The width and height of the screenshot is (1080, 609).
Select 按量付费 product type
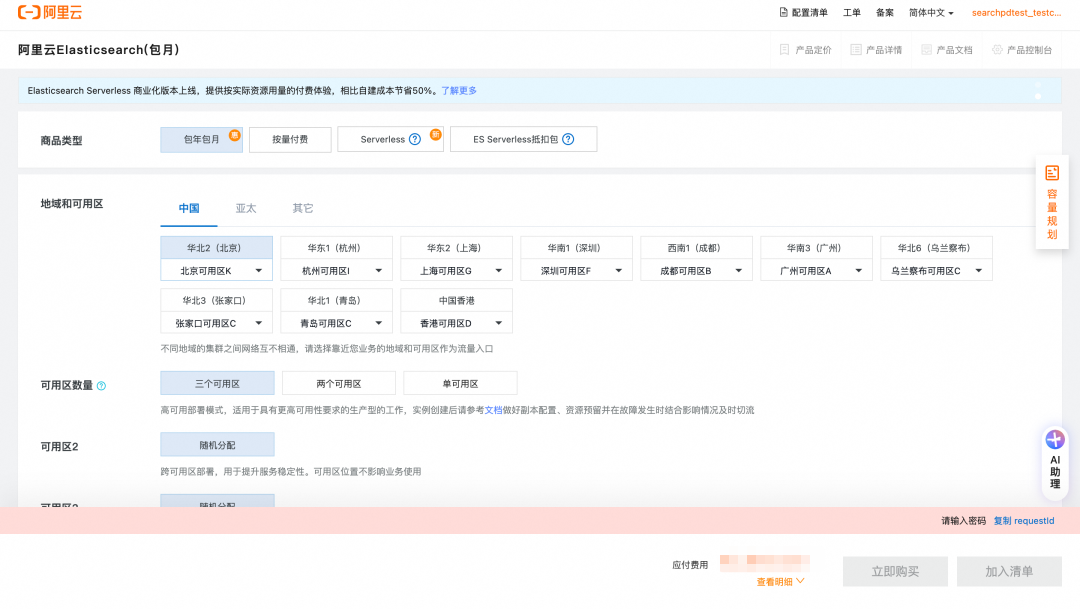(x=290, y=140)
